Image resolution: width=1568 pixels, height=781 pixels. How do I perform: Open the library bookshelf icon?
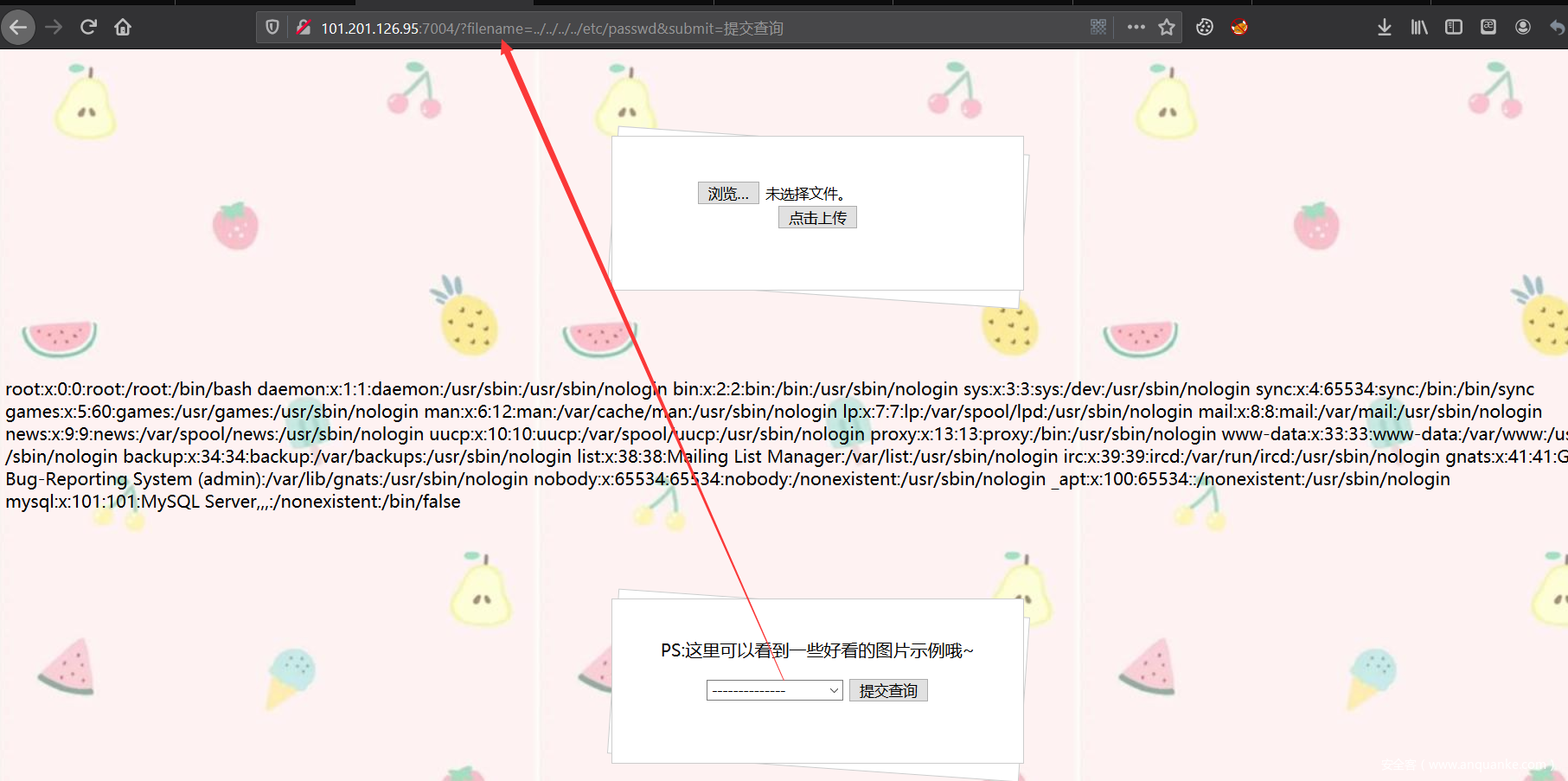click(1419, 28)
